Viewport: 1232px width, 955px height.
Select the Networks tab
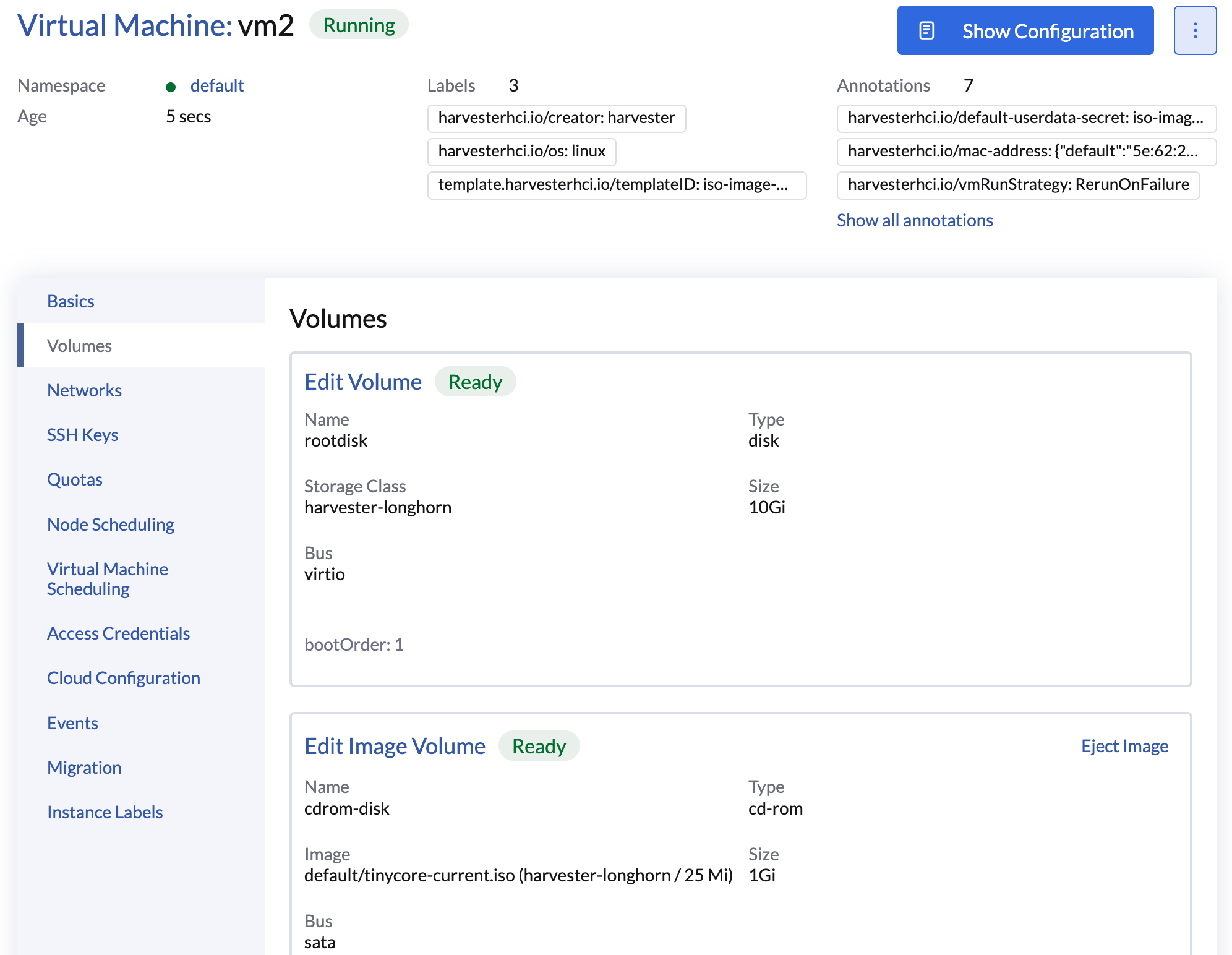coord(84,390)
